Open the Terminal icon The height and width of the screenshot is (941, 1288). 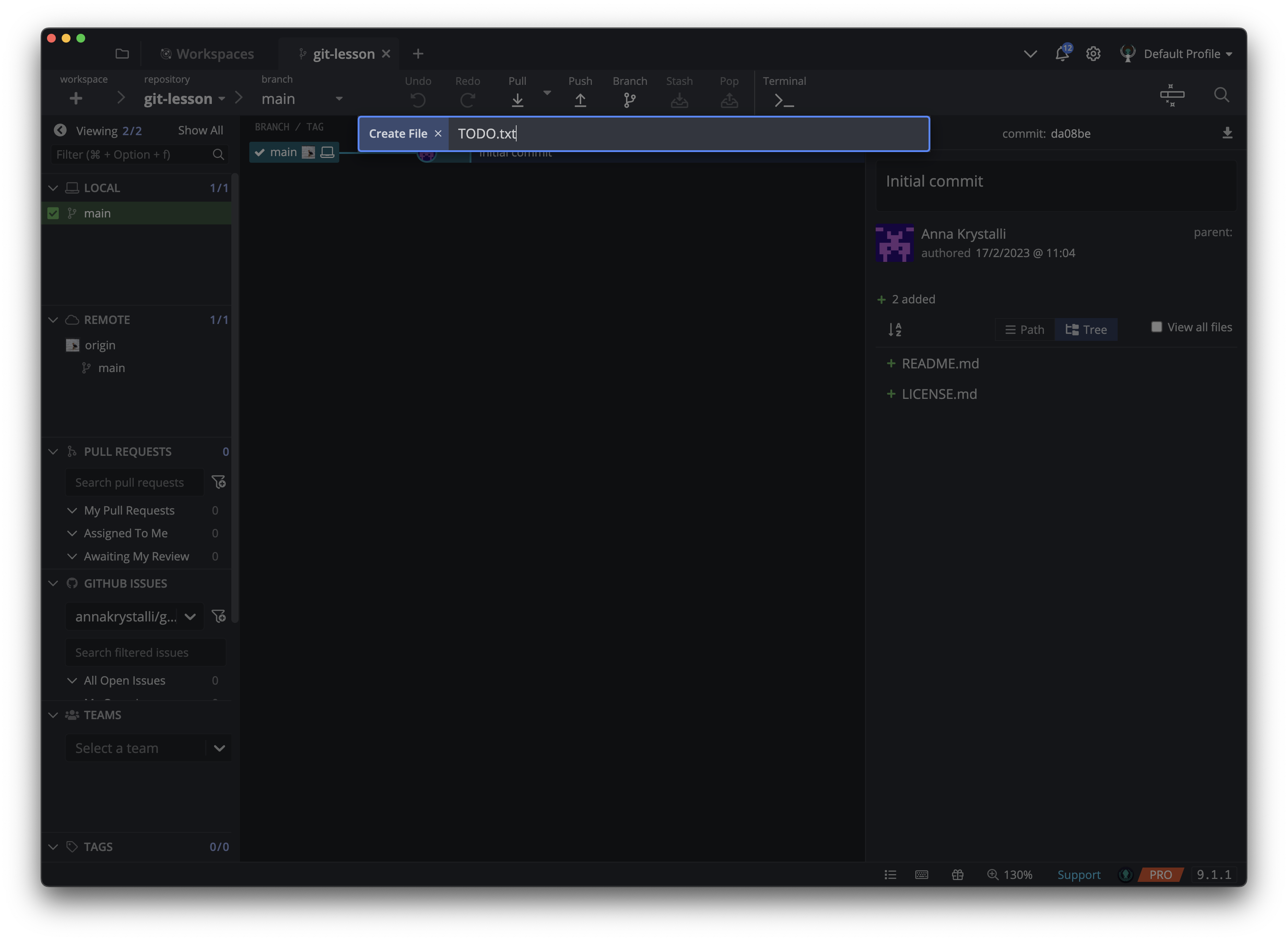(x=784, y=100)
